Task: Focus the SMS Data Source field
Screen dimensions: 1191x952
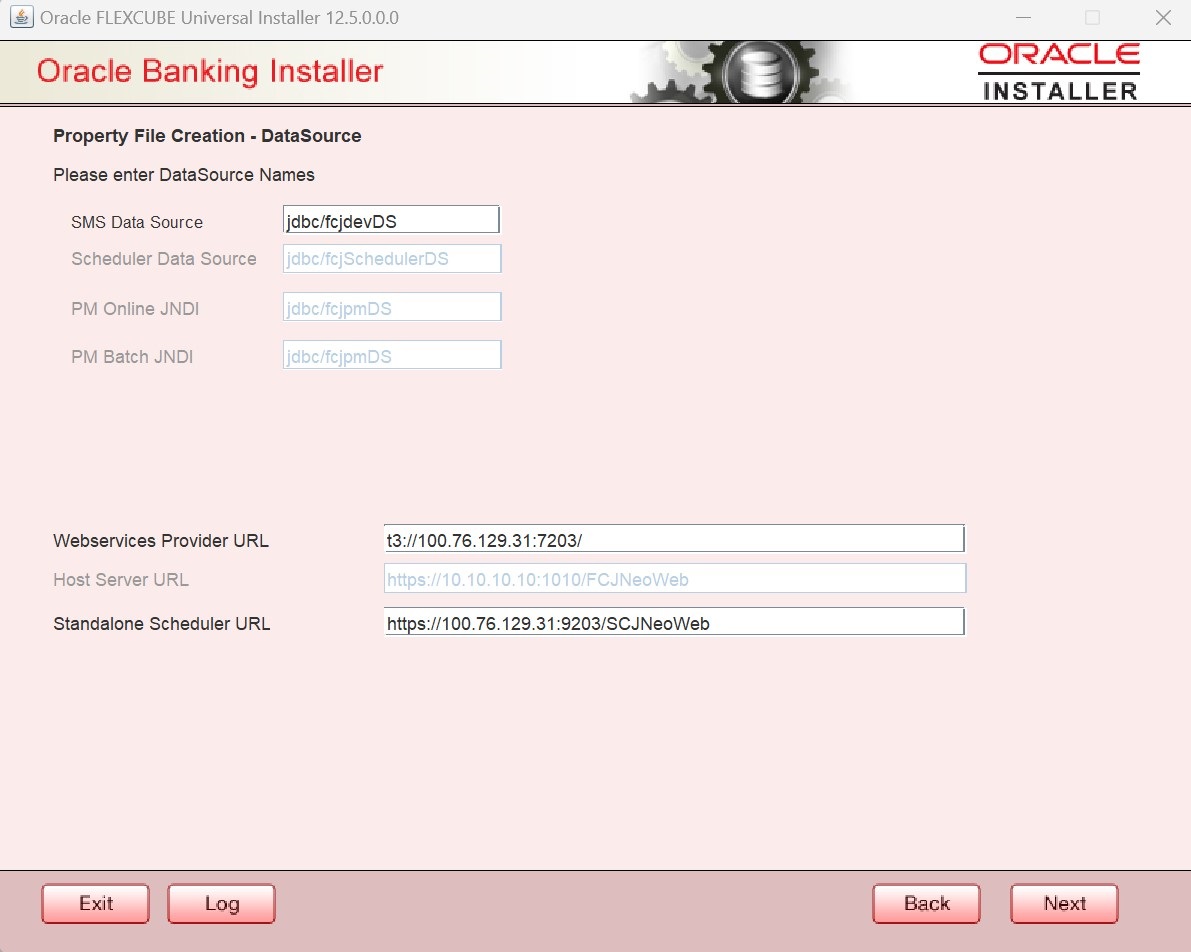Action: coord(391,220)
